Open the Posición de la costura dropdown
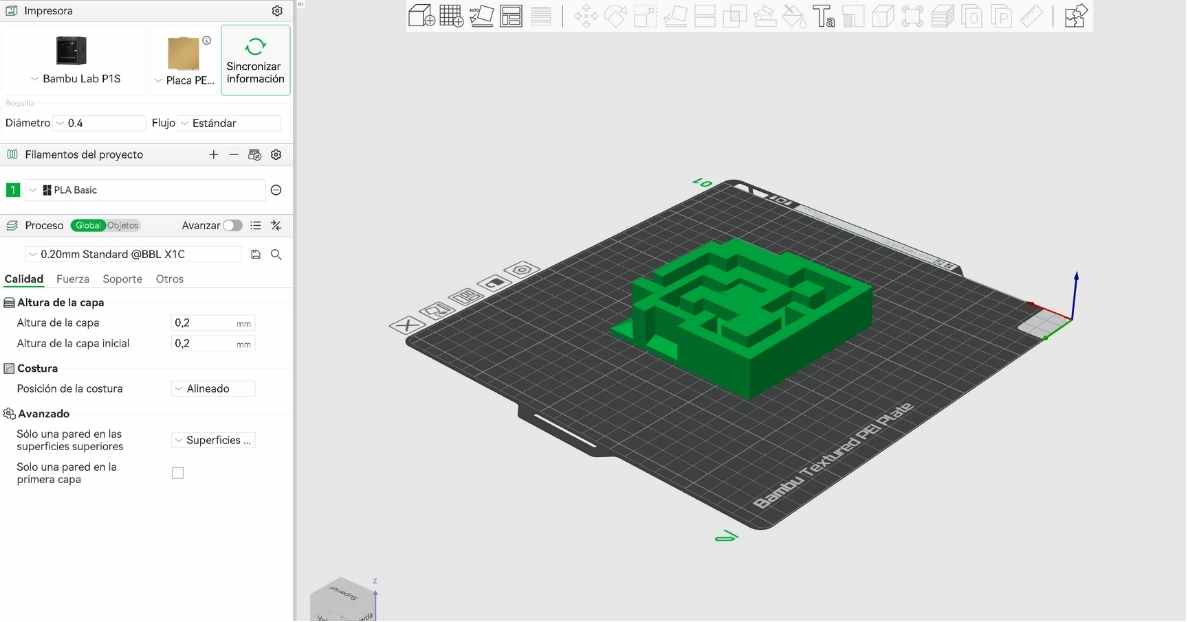1187x622 pixels. (211, 388)
